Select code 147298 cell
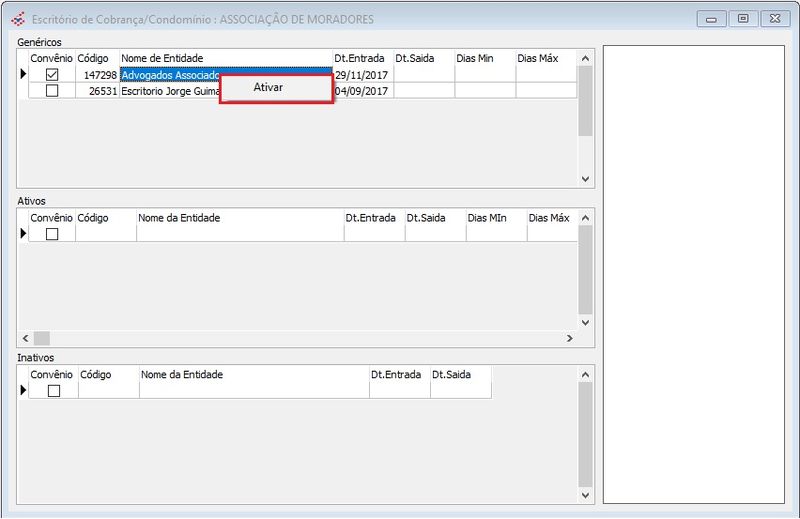Image resolution: width=800 pixels, height=519 pixels. (x=97, y=75)
